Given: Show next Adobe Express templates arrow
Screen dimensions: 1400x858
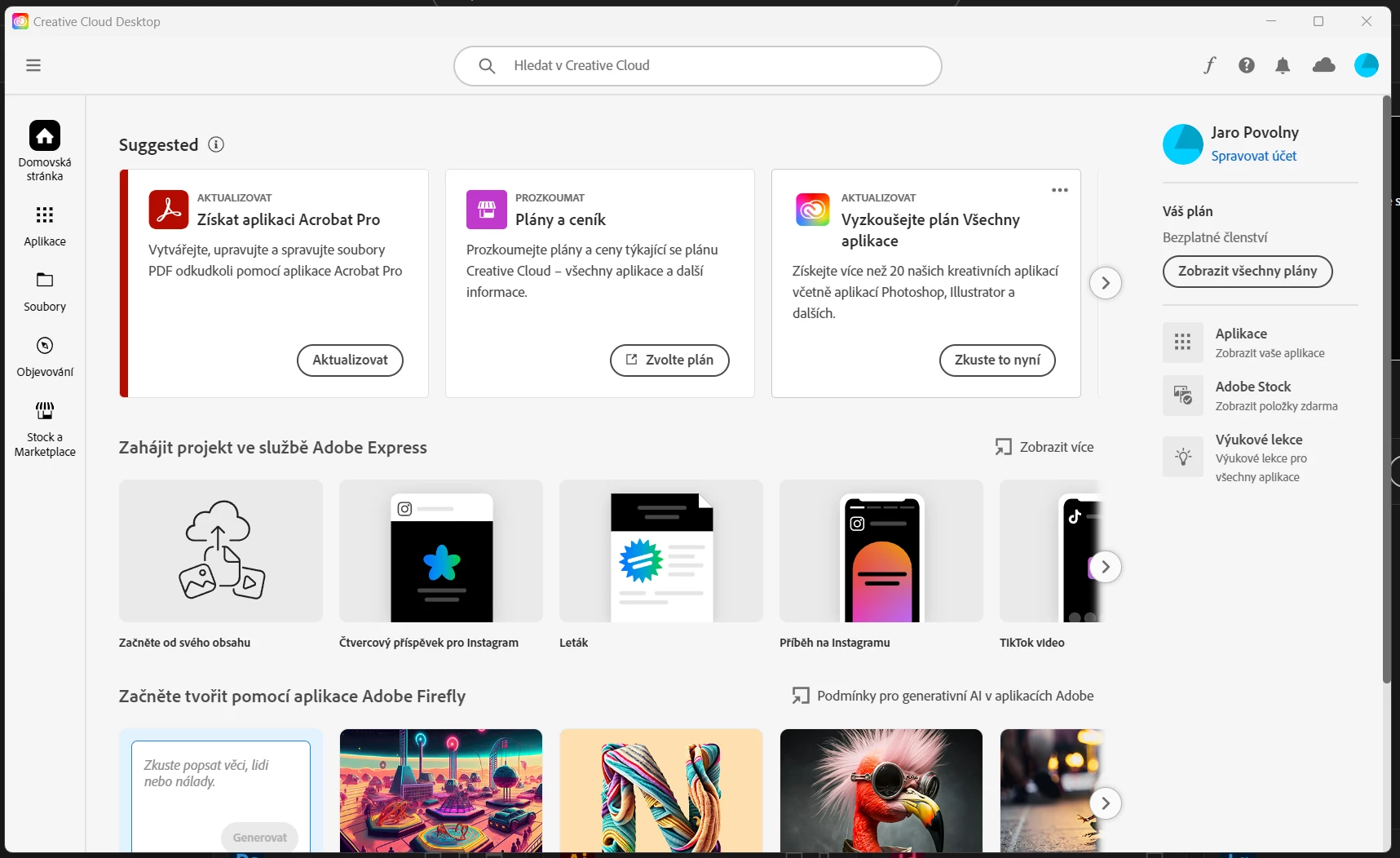Looking at the screenshot, I should pyautogui.click(x=1106, y=567).
